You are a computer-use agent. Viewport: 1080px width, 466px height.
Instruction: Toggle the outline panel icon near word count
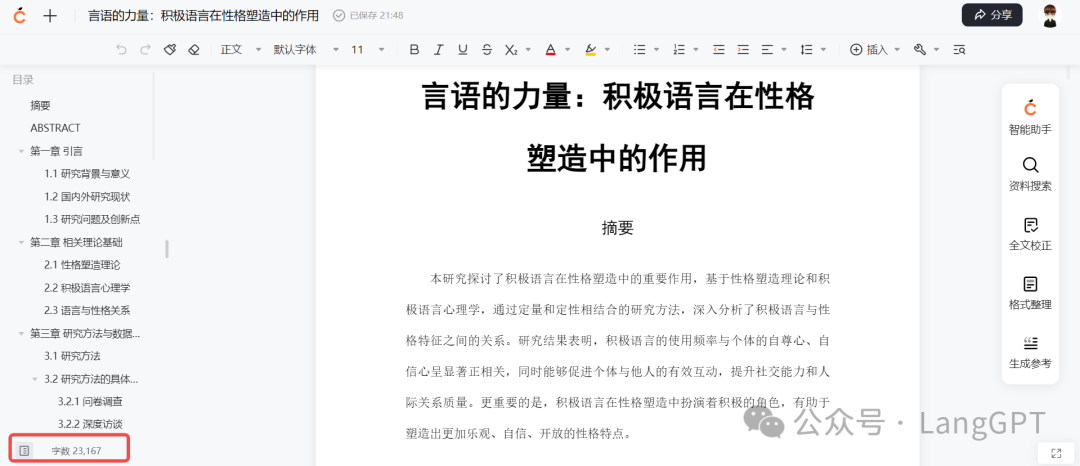[24, 450]
